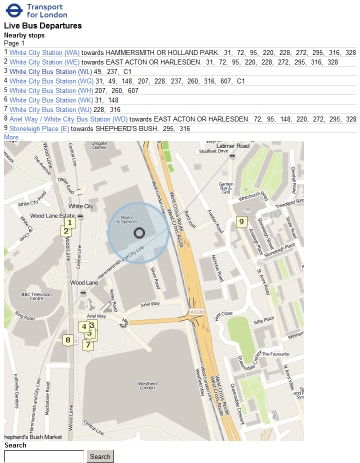
Task: Click the Wood Lane Estate label on map
Action: coord(53,216)
